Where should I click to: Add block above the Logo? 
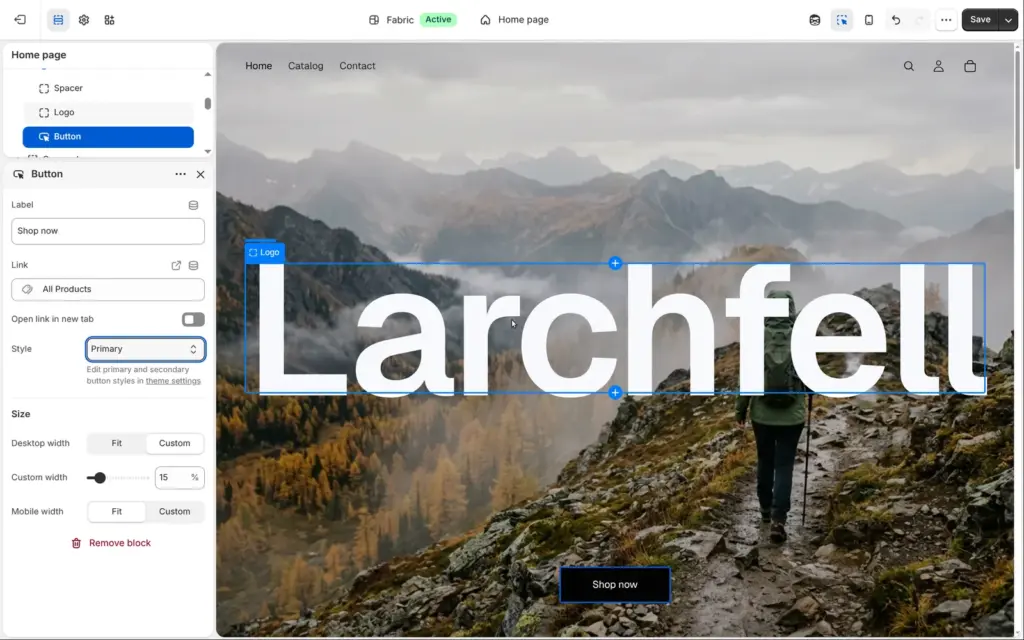(x=615, y=263)
